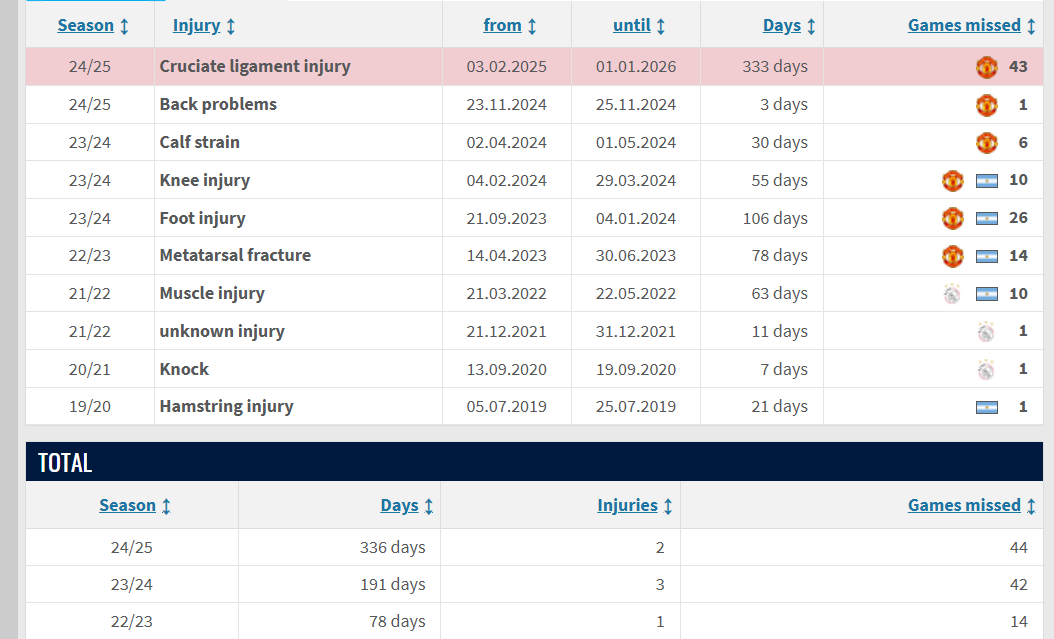
Task: Sort TOTAL table by Games missed
Action: point(971,505)
